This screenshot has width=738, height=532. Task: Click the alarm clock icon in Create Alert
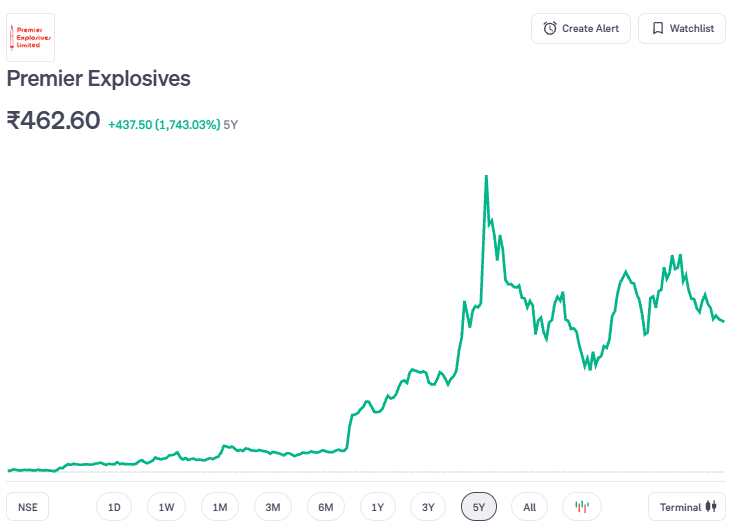click(x=550, y=28)
